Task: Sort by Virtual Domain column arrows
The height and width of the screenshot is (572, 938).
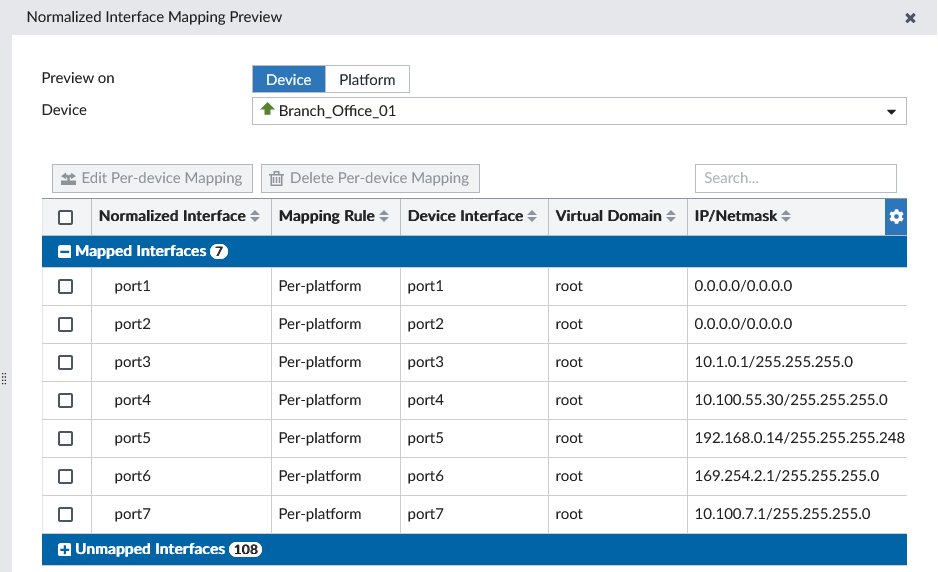Action: (x=671, y=217)
